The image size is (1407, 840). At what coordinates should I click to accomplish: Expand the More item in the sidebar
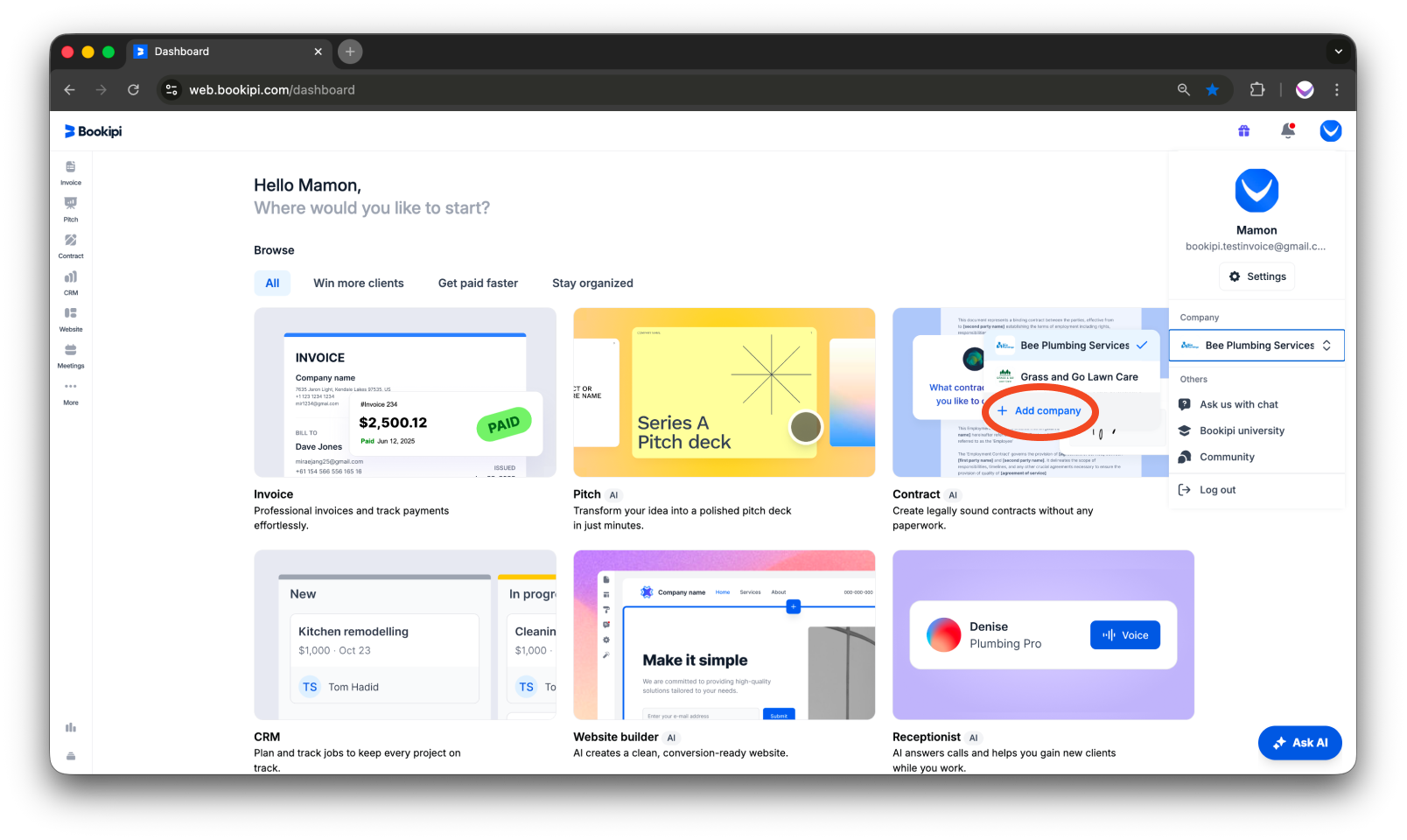point(70,395)
